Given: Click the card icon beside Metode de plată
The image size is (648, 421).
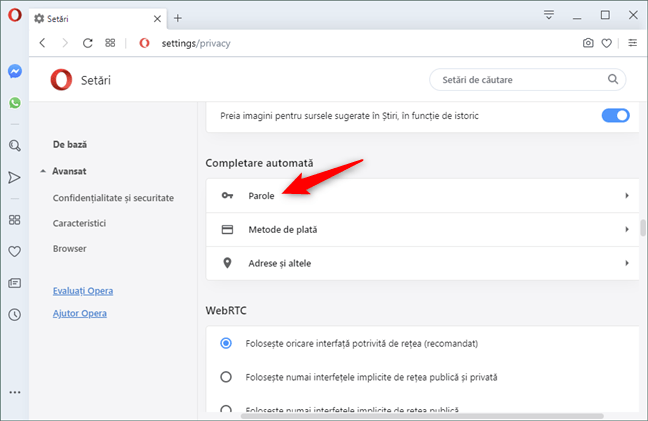Looking at the screenshot, I should pyautogui.click(x=227, y=229).
